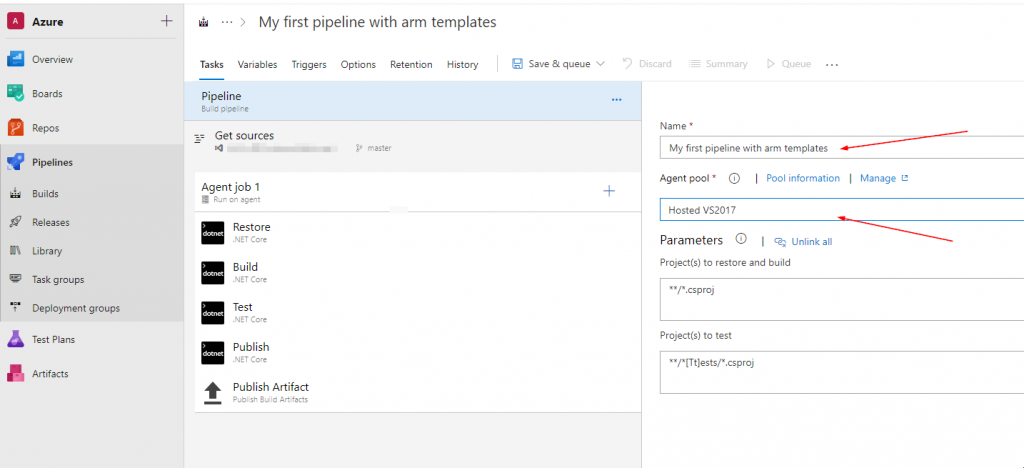Select the Build .NET Core task
Screen dimensions: 1024x468
tap(418, 273)
